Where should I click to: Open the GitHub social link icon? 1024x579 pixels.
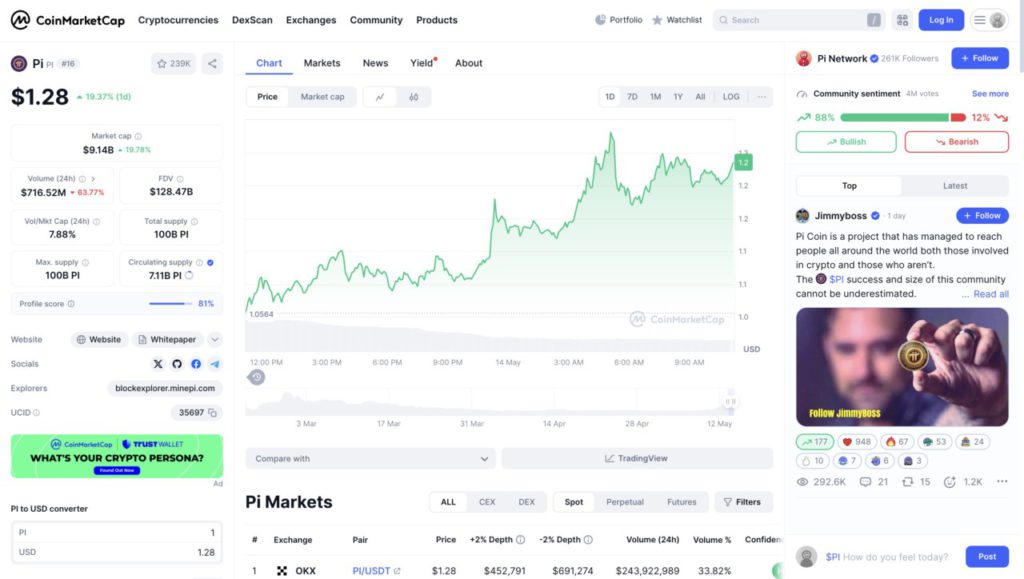click(x=177, y=364)
